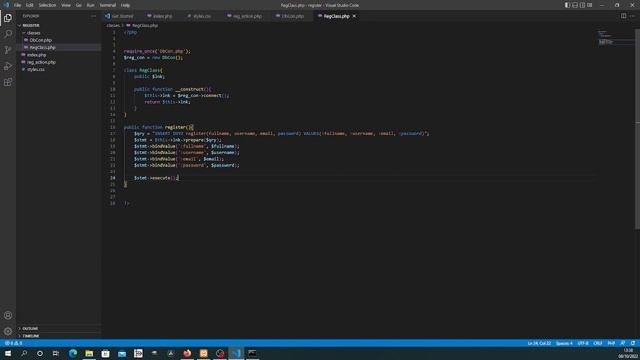Click the classes breadcrumb segment

pyautogui.click(x=113, y=25)
